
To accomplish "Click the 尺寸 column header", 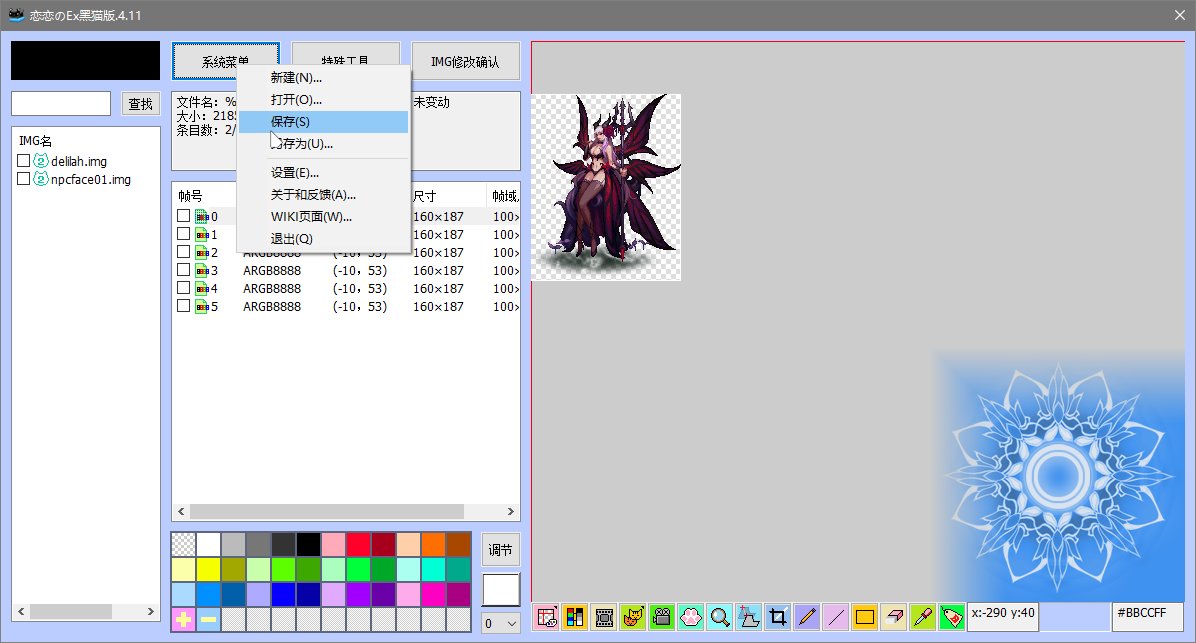I will pyautogui.click(x=425, y=196).
